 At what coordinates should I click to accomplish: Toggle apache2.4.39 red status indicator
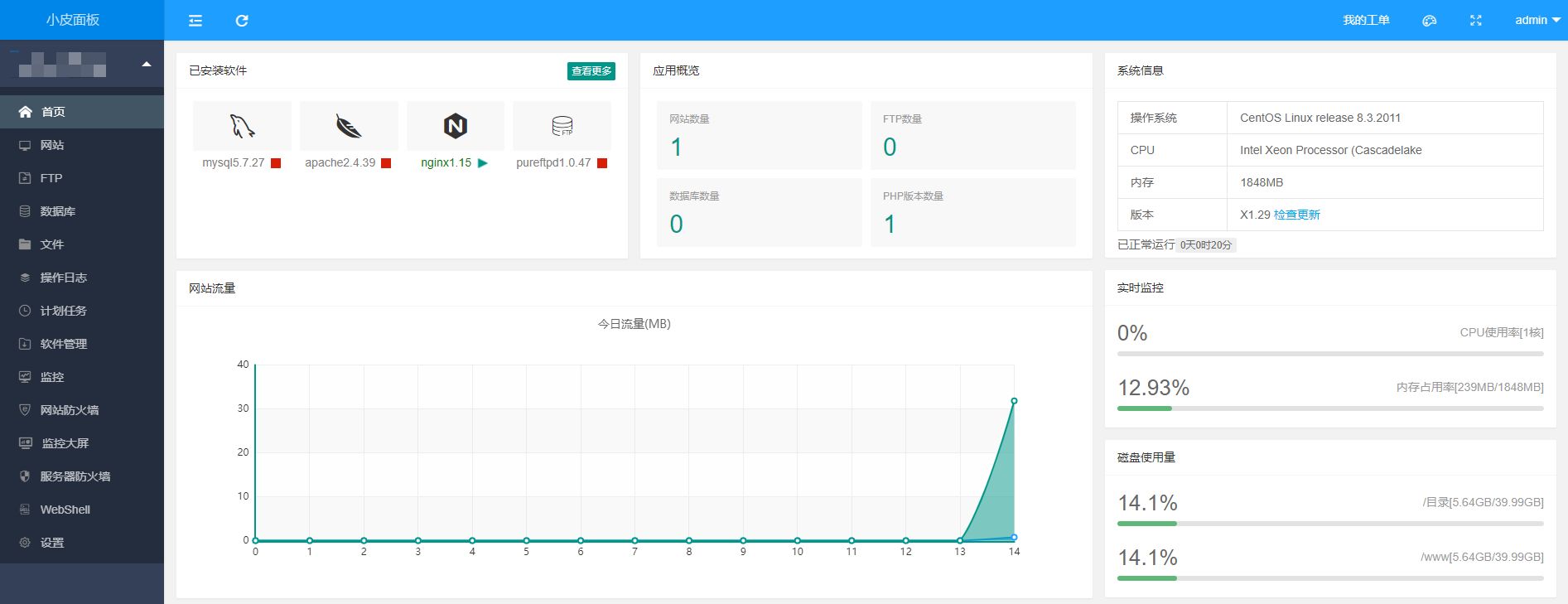386,163
